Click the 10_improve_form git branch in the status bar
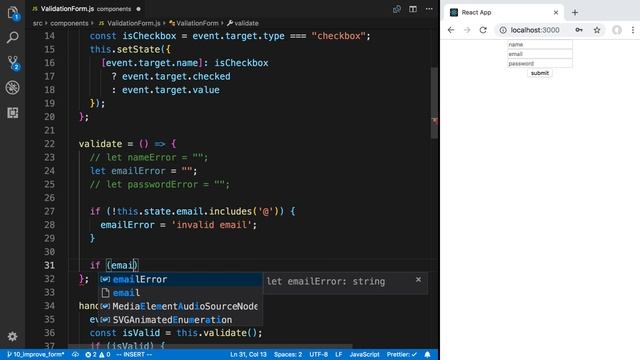 36,354
